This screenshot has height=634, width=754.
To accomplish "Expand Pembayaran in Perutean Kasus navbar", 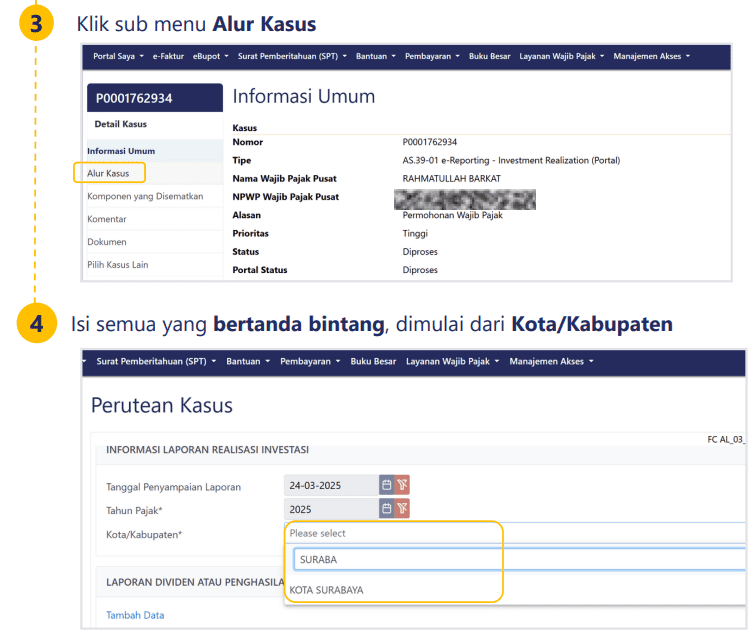I will pos(310,361).
